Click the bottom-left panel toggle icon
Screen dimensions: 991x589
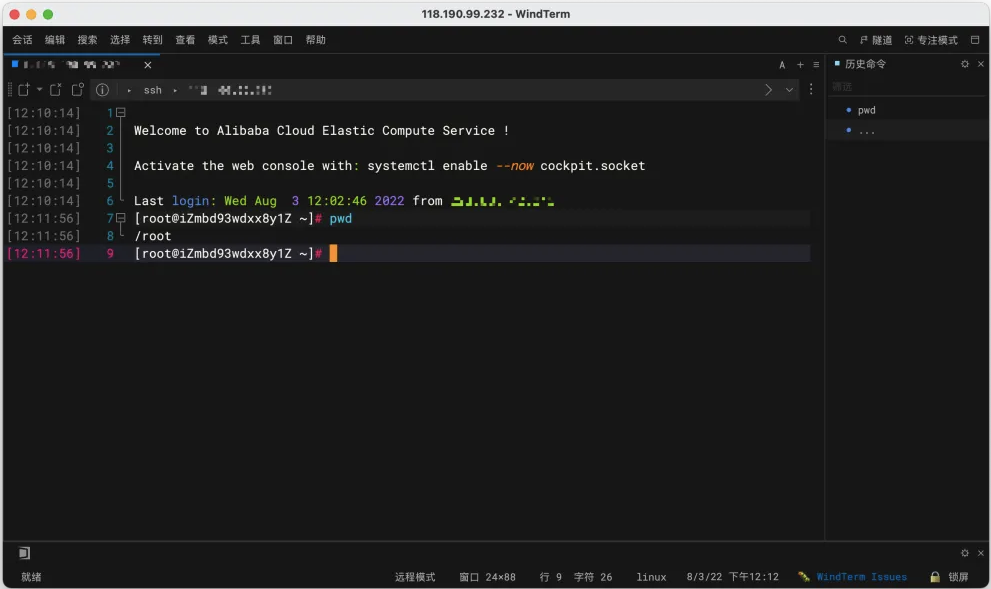24,553
